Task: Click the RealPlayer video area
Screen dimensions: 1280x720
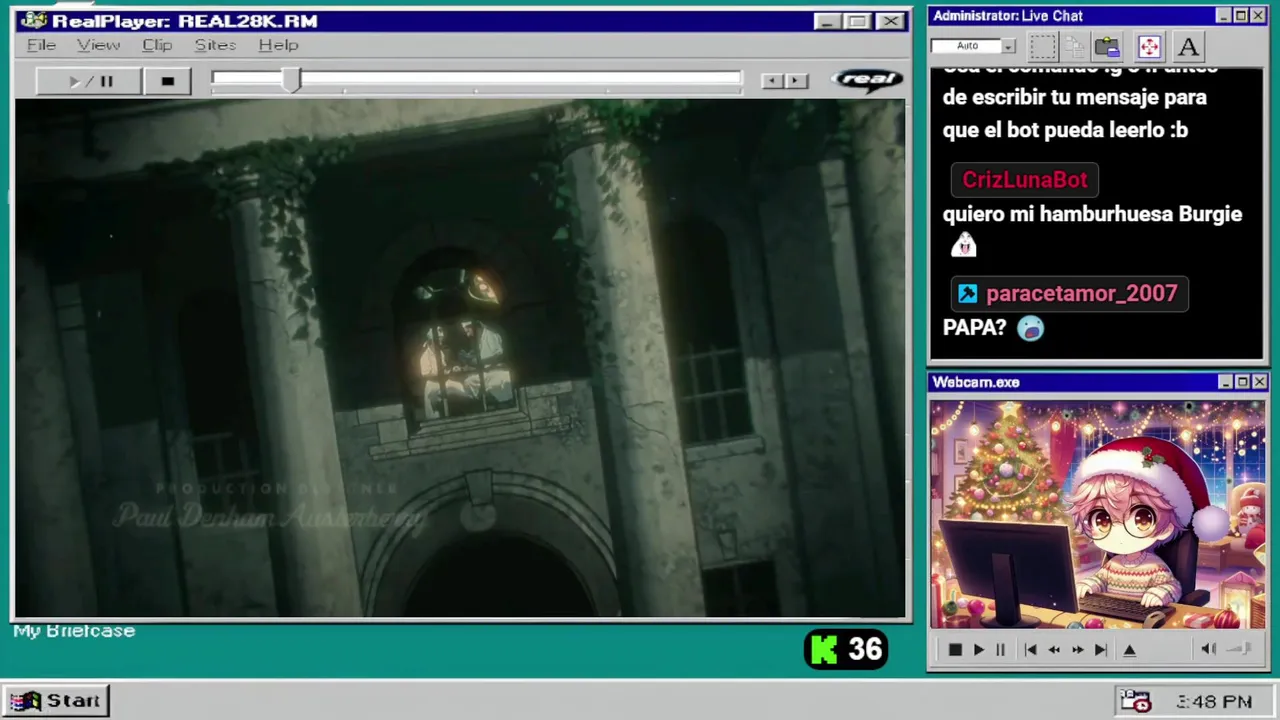Action: (x=460, y=358)
